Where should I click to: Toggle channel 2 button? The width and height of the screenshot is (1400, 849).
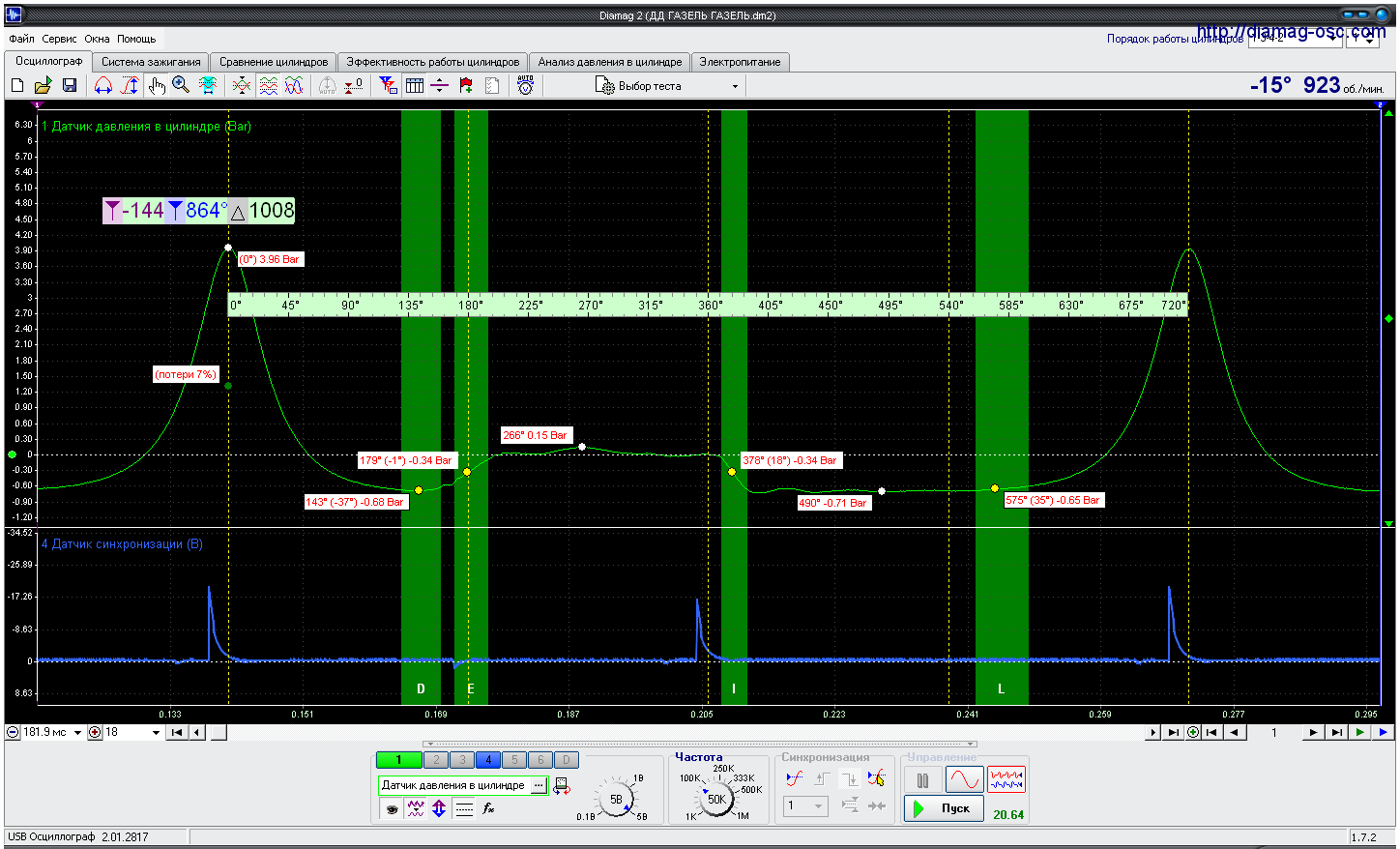(x=436, y=760)
